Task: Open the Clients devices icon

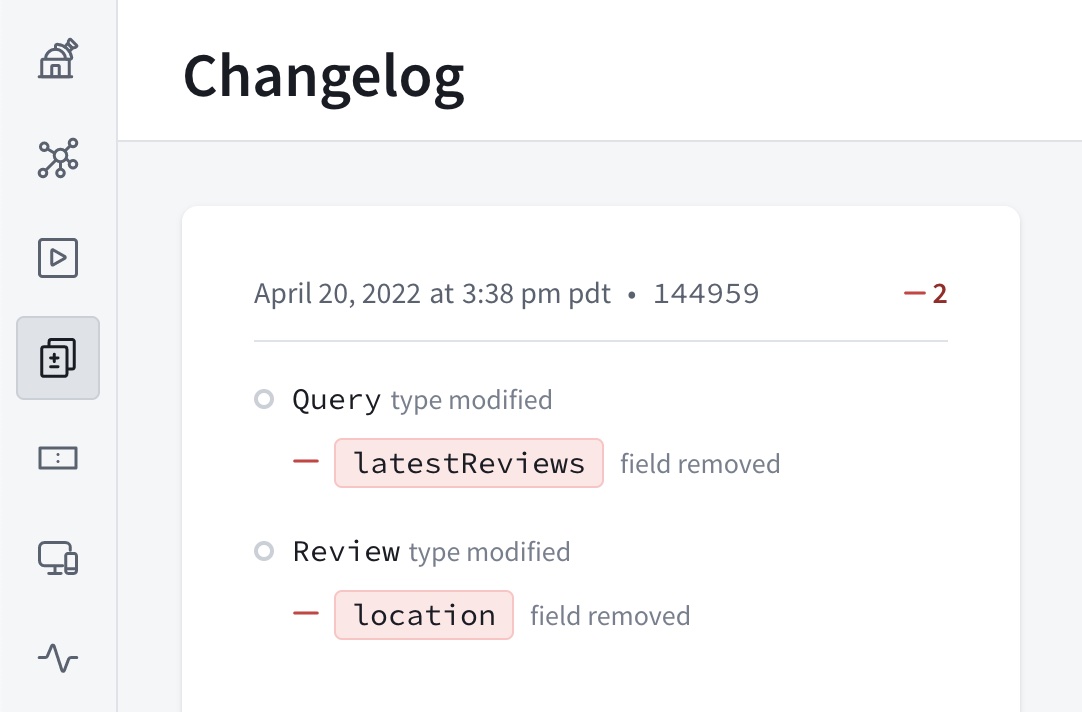Action: click(57, 558)
